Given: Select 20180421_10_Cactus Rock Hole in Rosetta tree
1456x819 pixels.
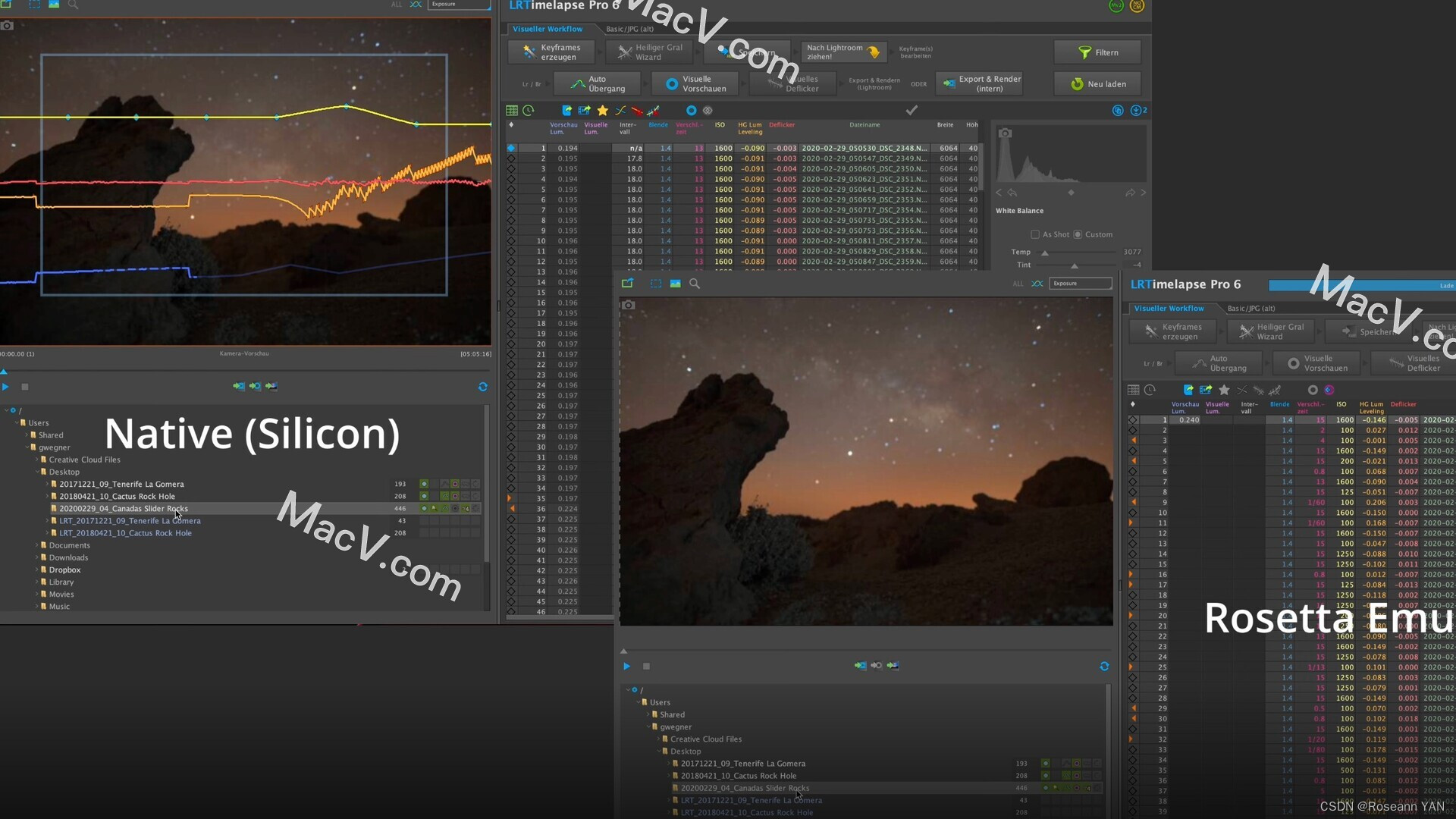Looking at the screenshot, I should click(x=738, y=776).
